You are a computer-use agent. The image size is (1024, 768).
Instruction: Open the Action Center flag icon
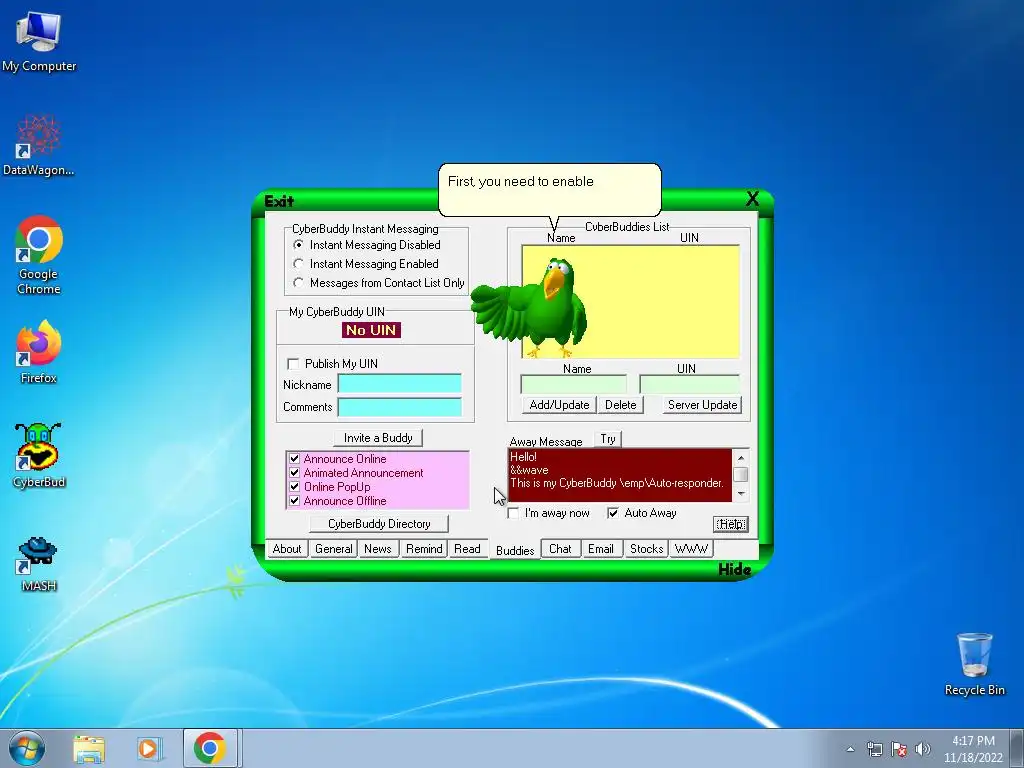coord(899,749)
